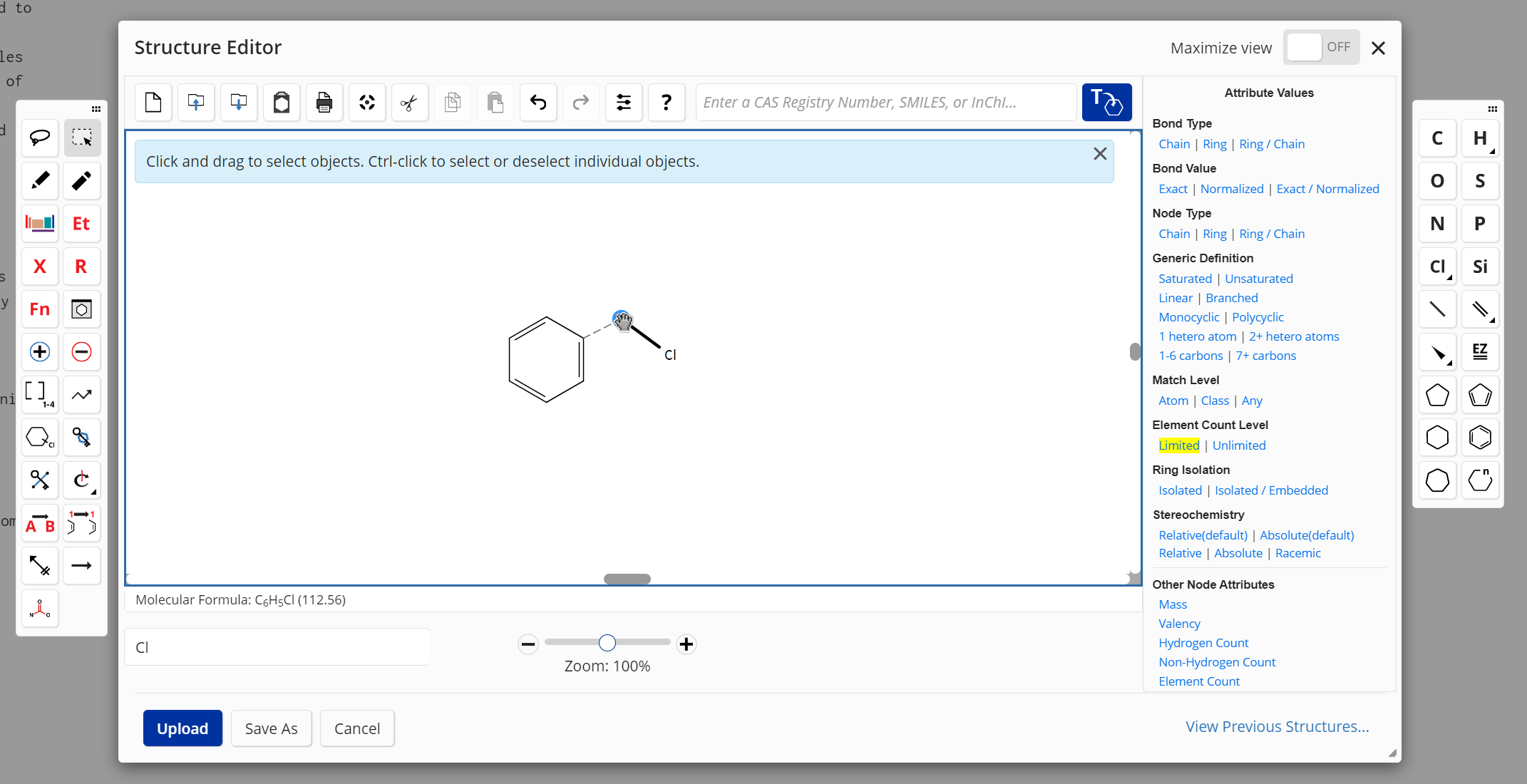1527x784 pixels.
Task: Select the variable ring size template
Action: pos(1480,480)
